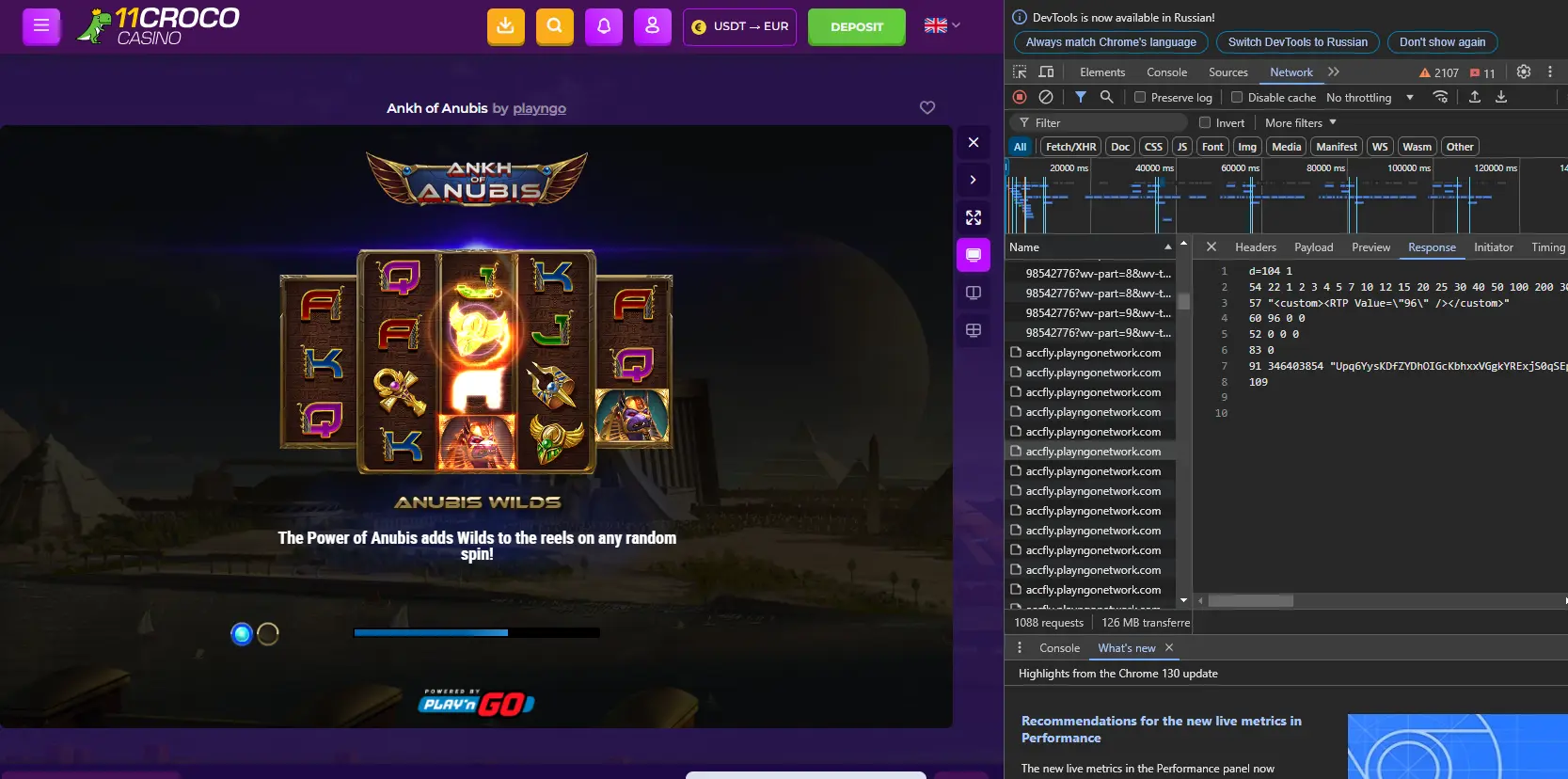Open the network search magnifier
The width and height of the screenshot is (1568, 779).
pos(1107,97)
